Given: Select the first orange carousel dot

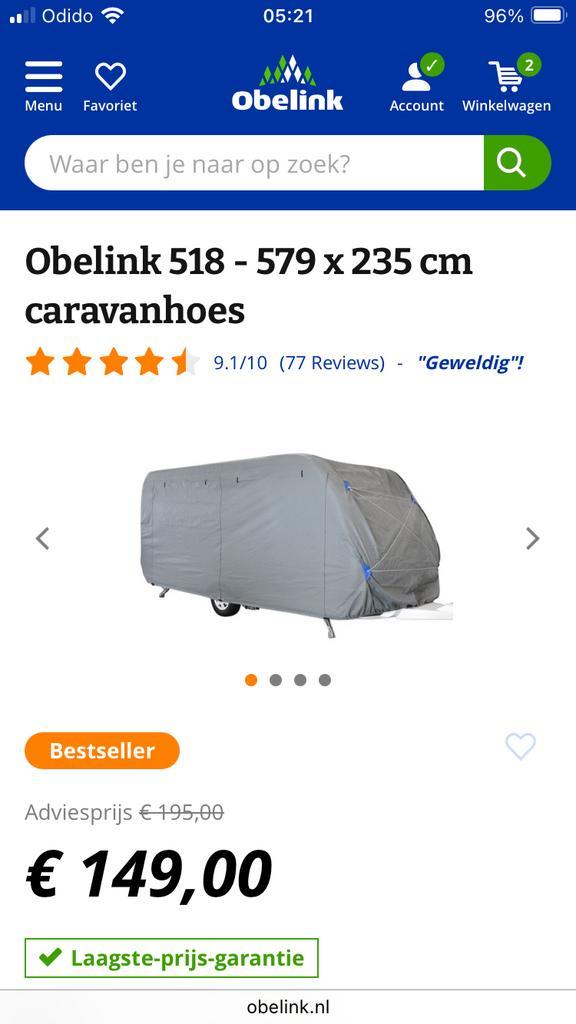Looking at the screenshot, I should 251,680.
